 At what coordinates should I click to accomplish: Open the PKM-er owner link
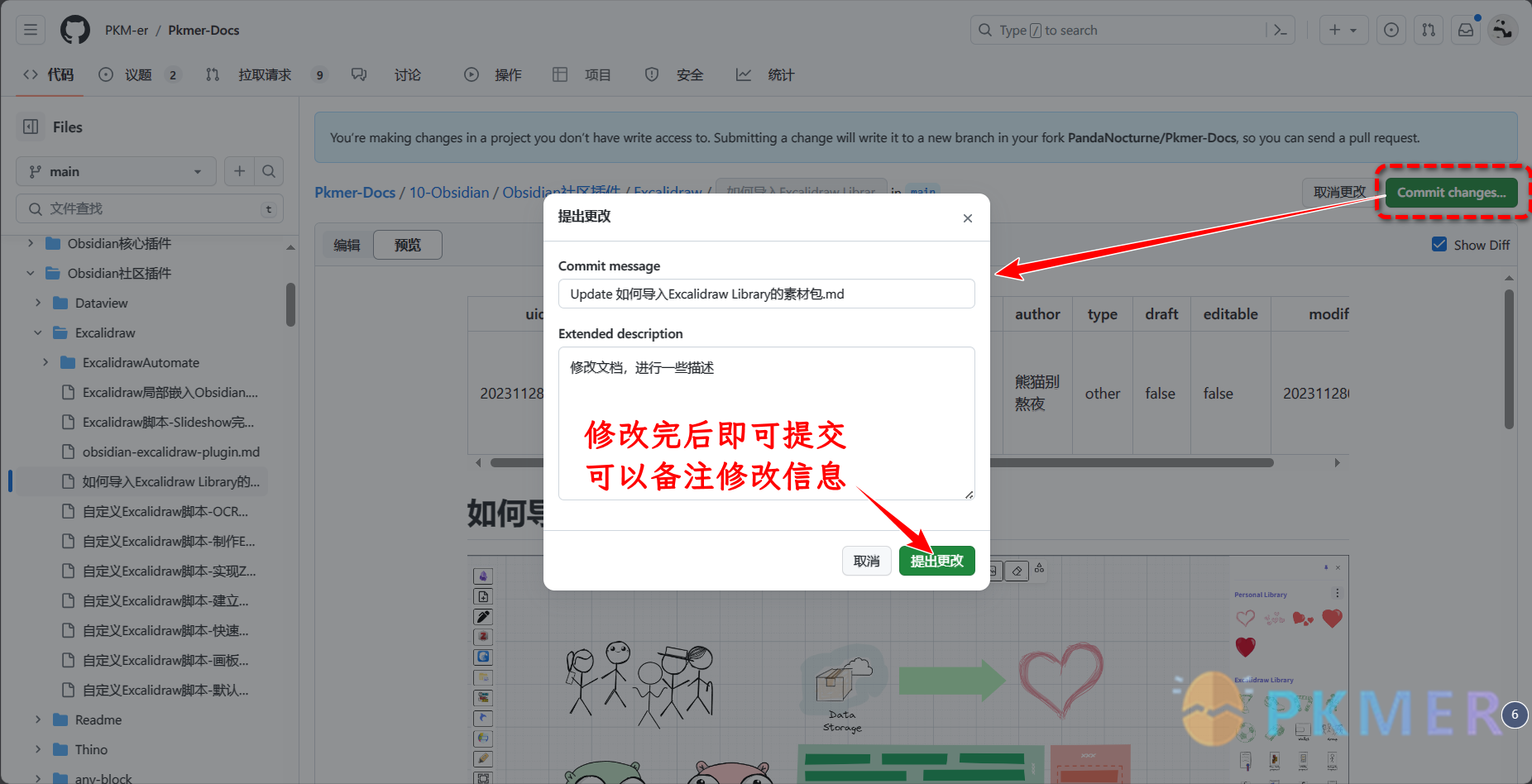point(127,30)
